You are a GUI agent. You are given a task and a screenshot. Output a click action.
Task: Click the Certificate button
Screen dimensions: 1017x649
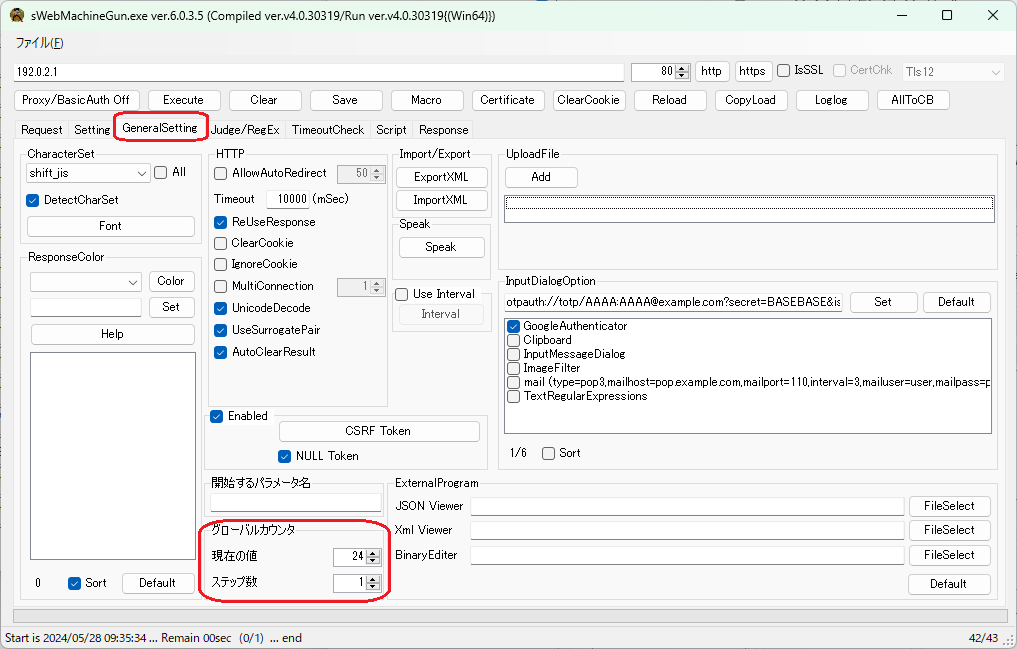pyautogui.click(x=507, y=100)
